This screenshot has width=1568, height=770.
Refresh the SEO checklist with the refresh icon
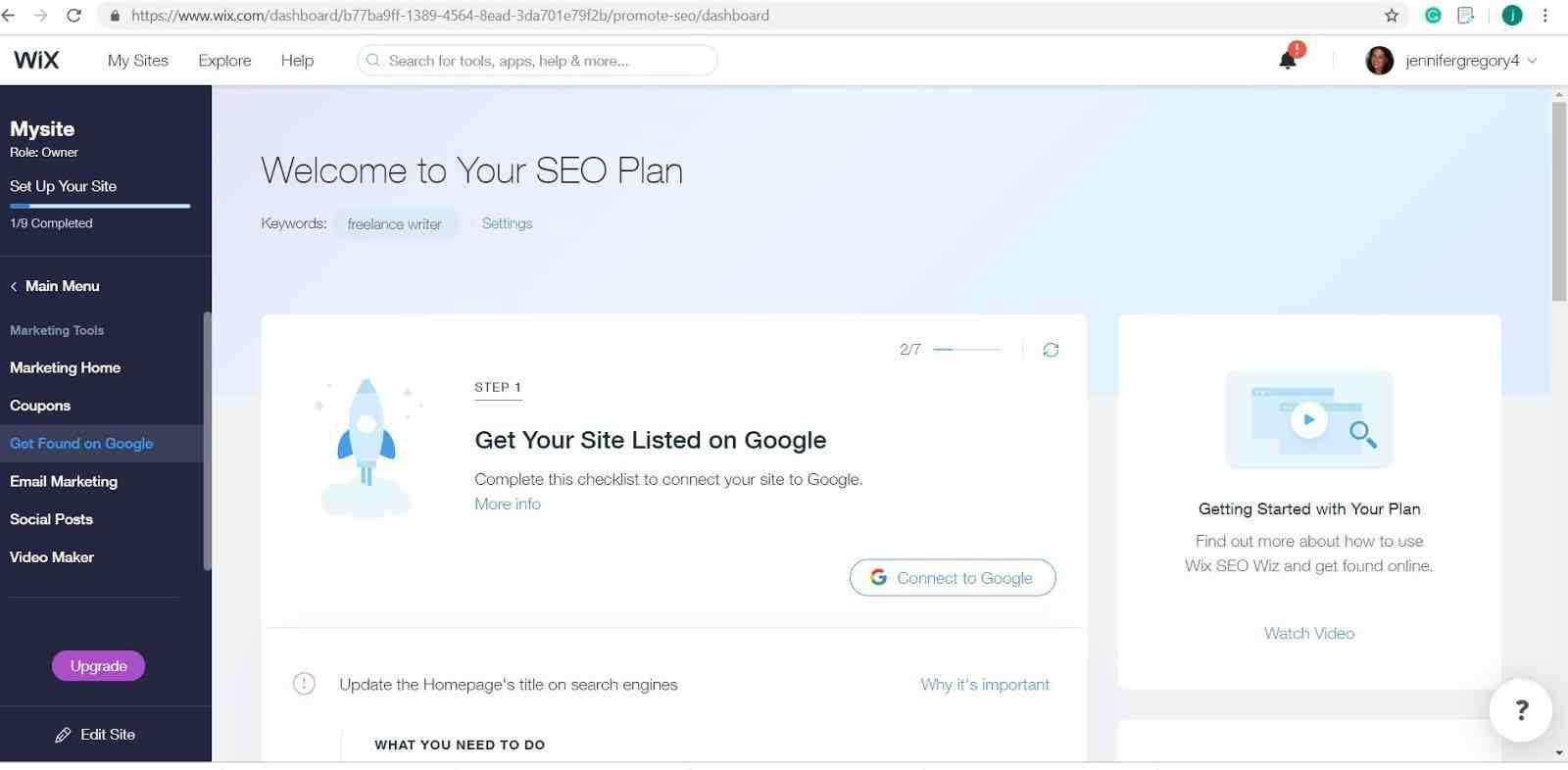(1051, 349)
